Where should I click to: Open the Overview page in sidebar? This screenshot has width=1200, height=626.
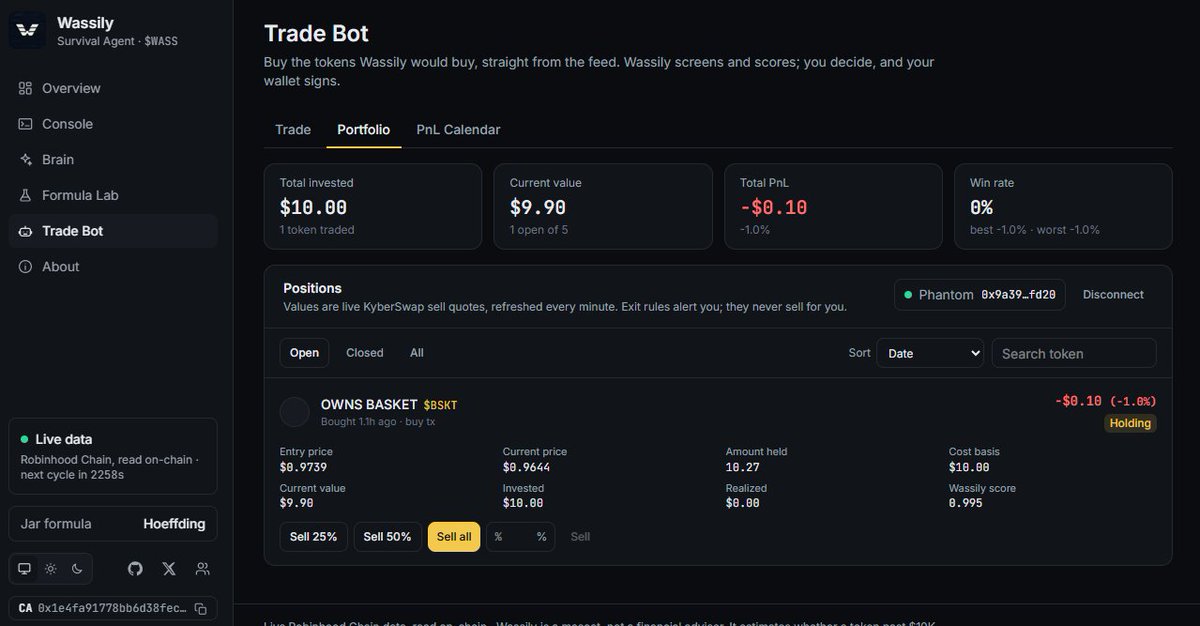click(x=113, y=88)
